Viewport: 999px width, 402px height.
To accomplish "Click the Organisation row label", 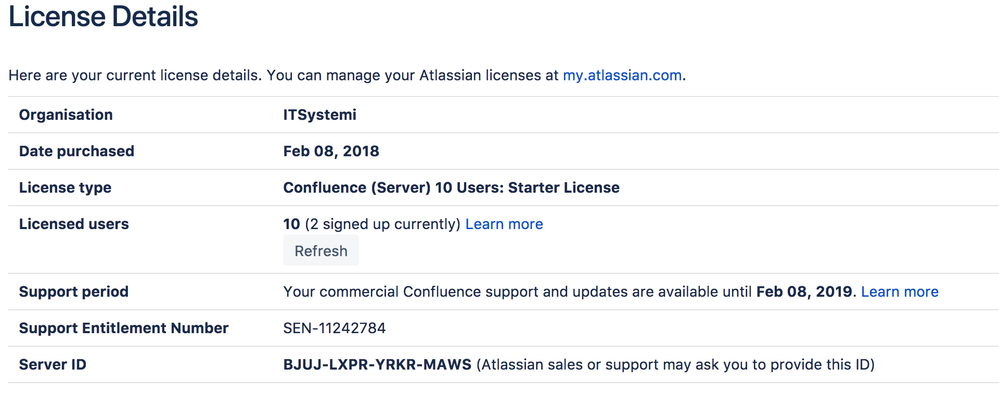I will [66, 115].
